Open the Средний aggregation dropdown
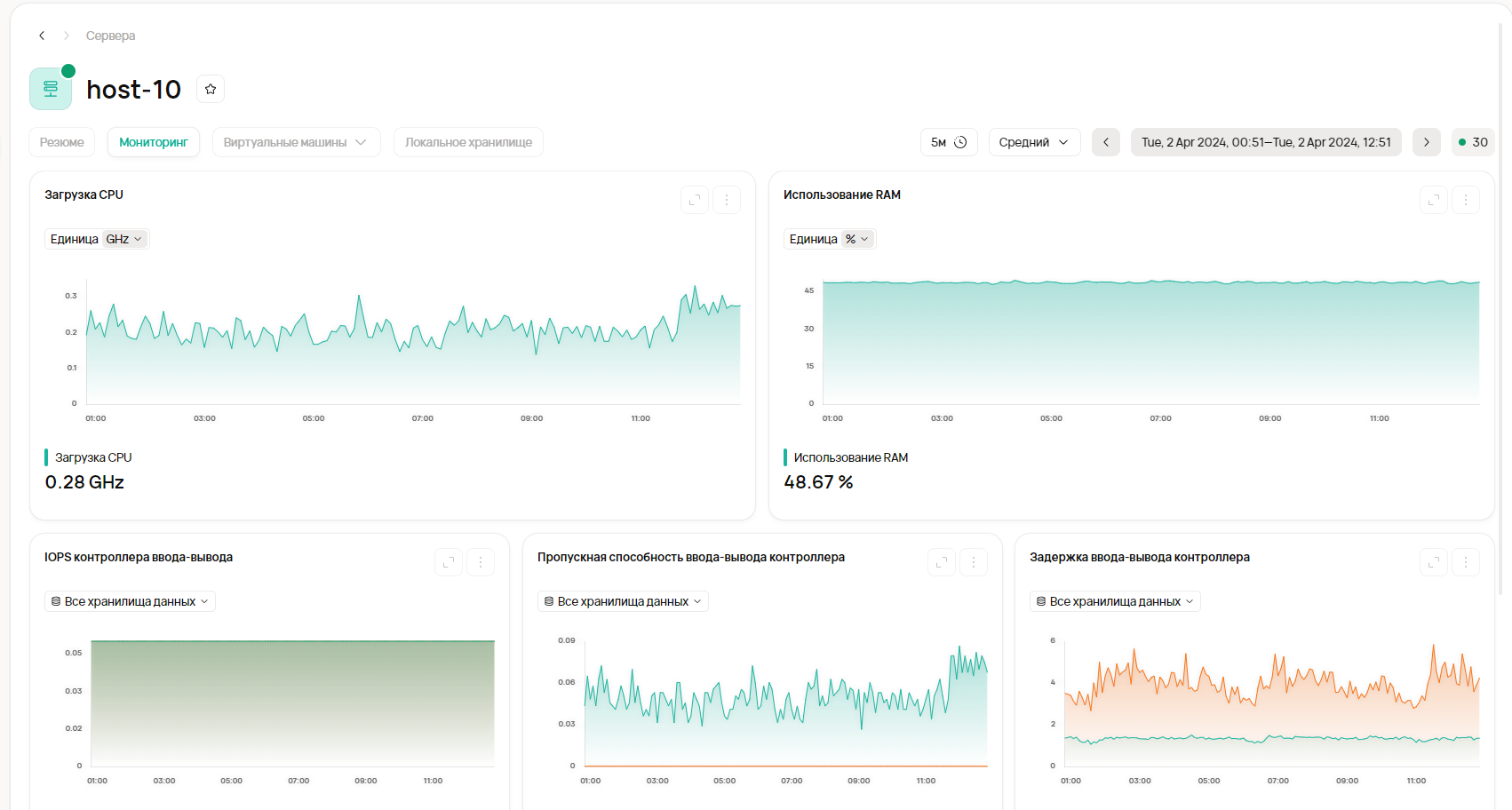The image size is (1512, 810). tap(1034, 142)
